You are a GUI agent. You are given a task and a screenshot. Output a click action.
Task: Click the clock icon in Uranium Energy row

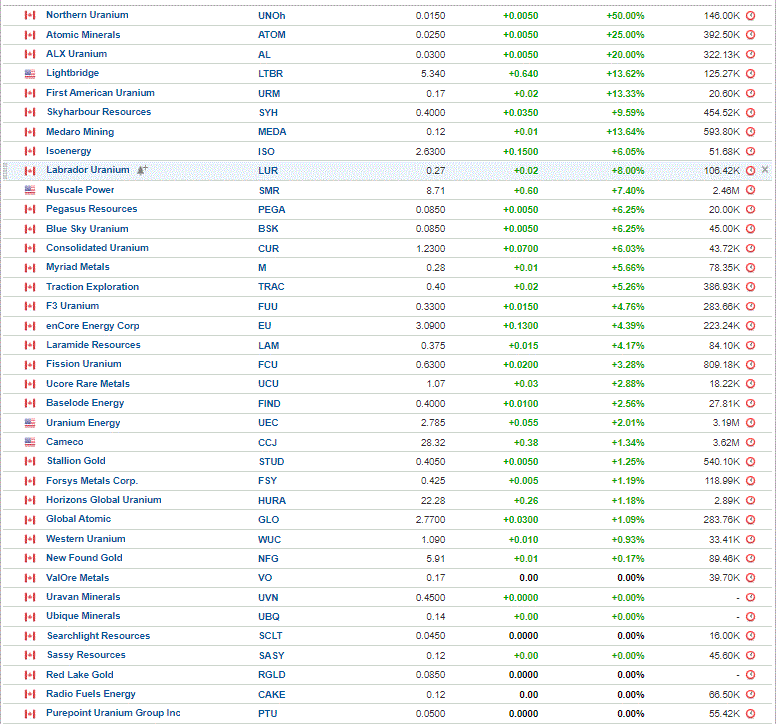pyautogui.click(x=751, y=423)
